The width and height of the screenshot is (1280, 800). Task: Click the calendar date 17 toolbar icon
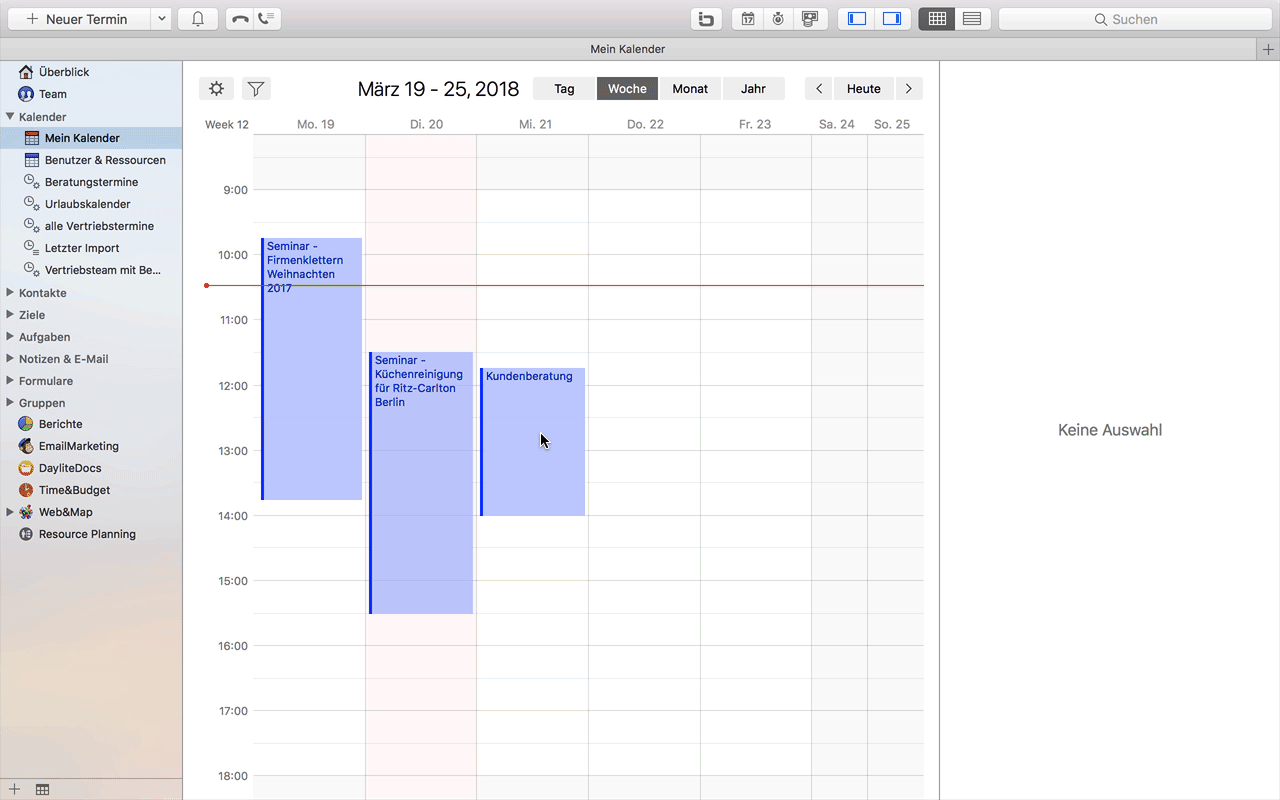coord(747,19)
